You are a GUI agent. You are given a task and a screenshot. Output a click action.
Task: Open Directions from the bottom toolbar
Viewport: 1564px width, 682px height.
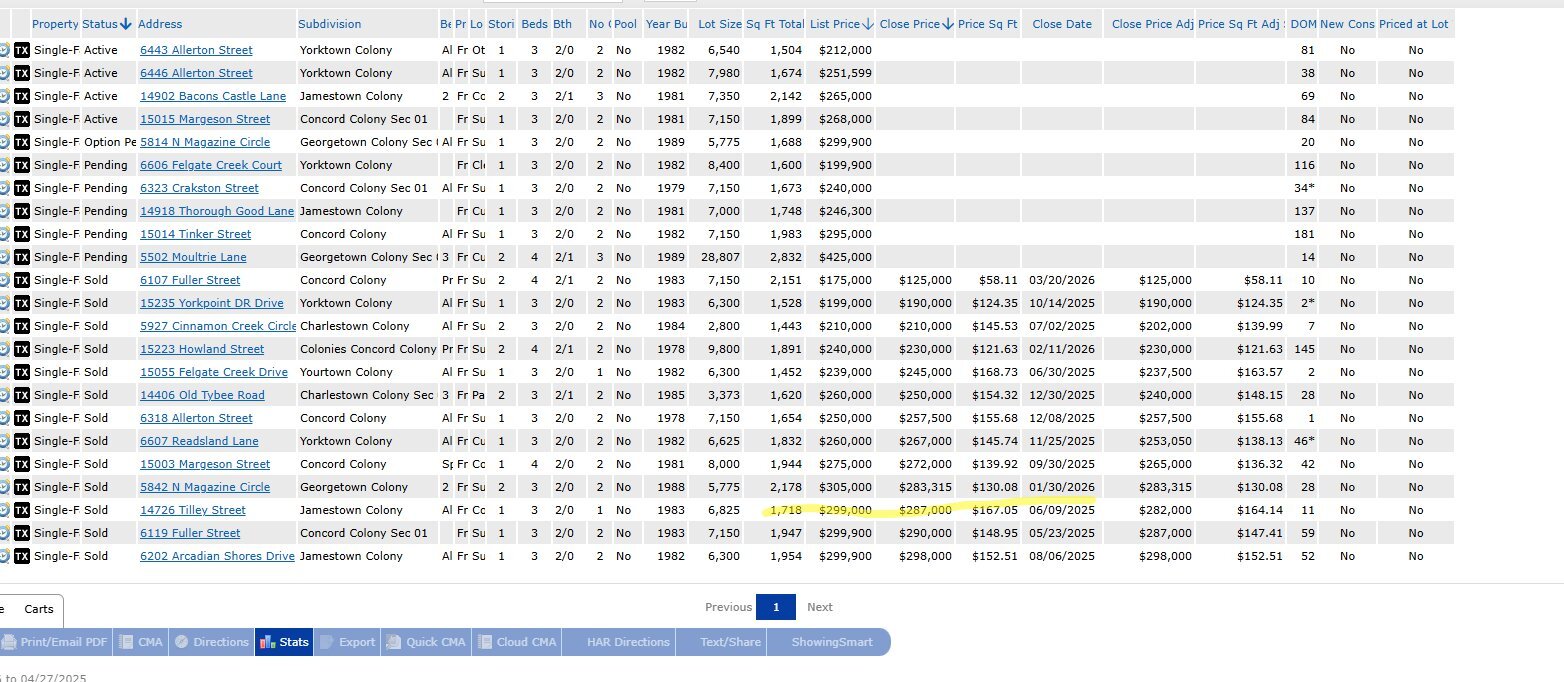(211, 642)
